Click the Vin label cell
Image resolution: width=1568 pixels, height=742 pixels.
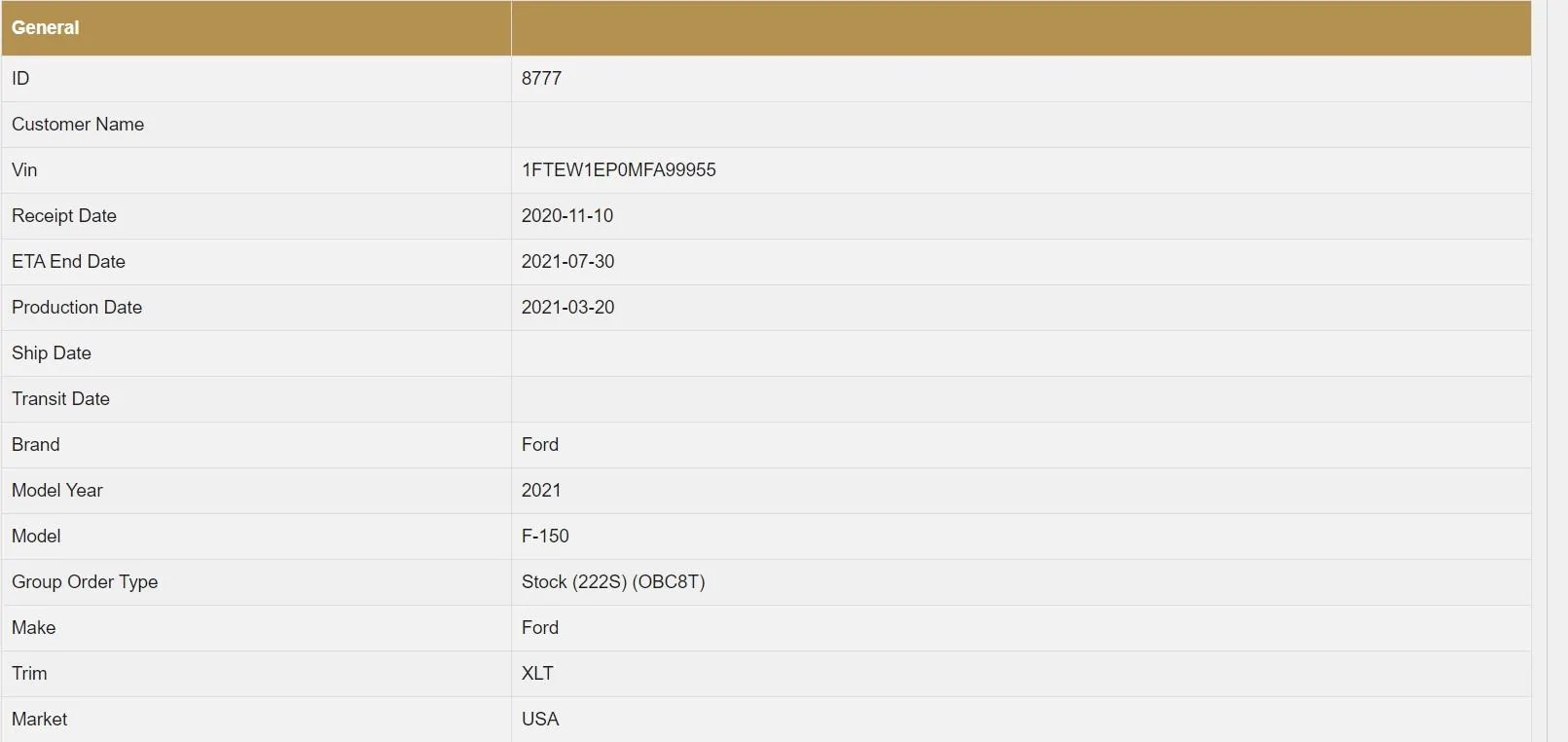tap(256, 170)
